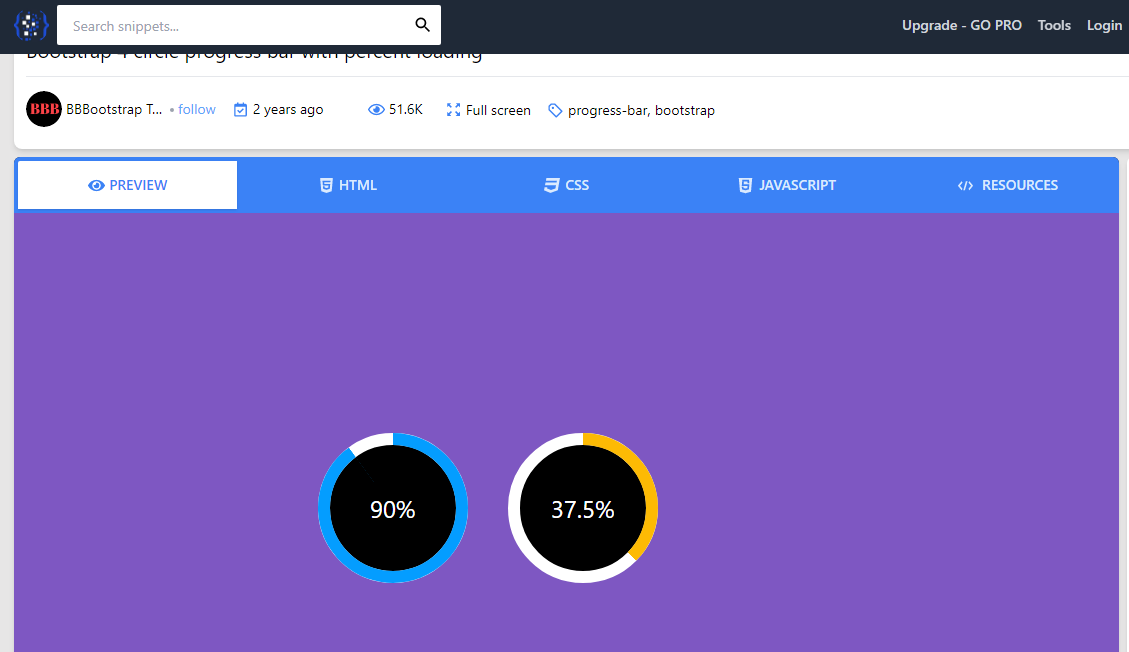Click the 90% circular progress bar

(x=392, y=508)
